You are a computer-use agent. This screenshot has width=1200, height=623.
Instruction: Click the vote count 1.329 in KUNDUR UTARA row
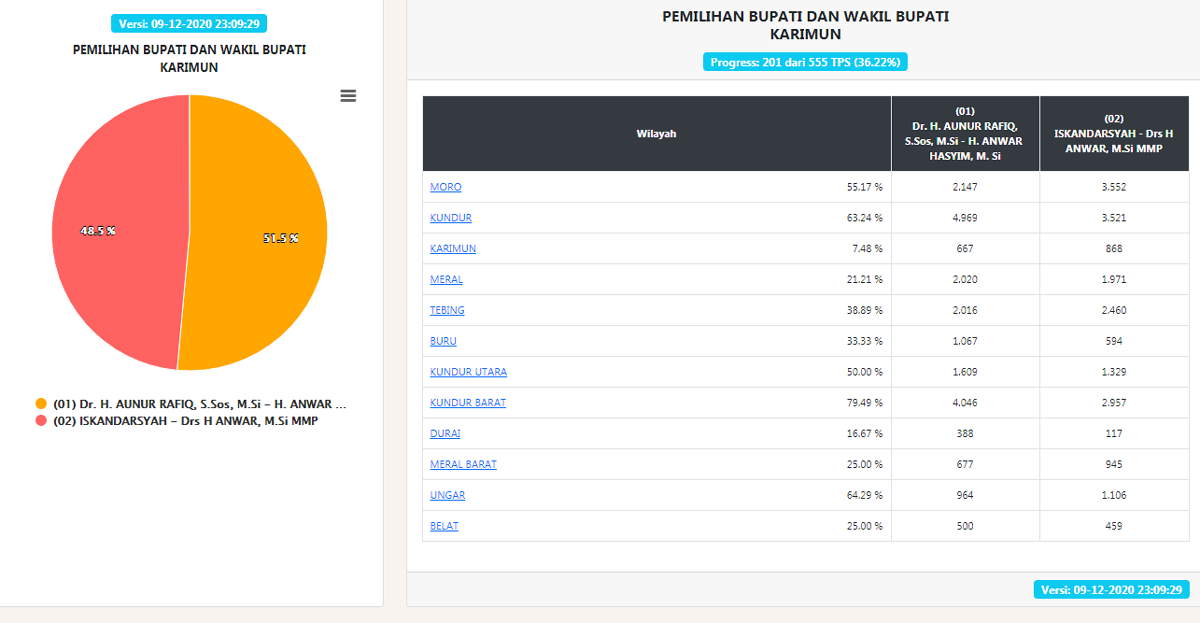[x=1114, y=372]
